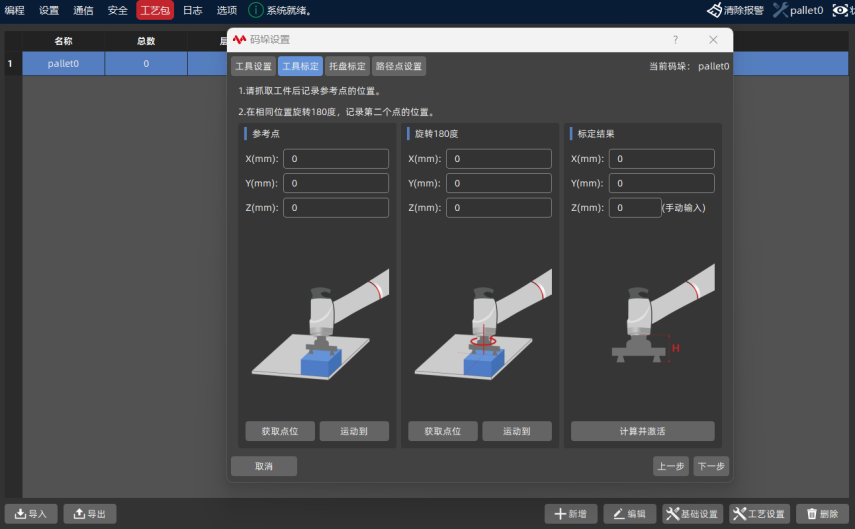The height and width of the screenshot is (529, 855).
Task: Click 获取点位 under rotate 180 panel
Action: pyautogui.click(x=443, y=431)
